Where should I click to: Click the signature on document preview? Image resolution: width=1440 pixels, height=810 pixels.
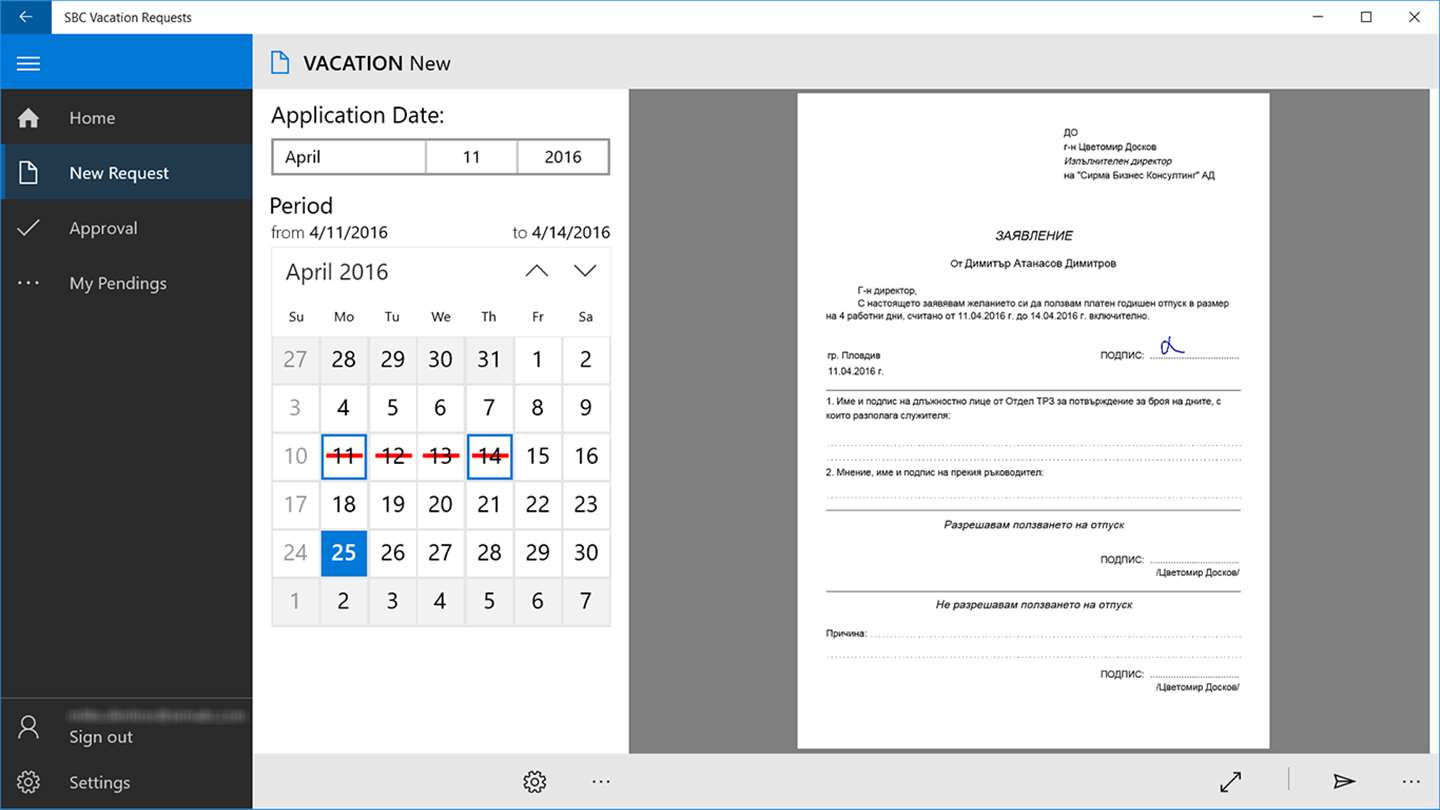1171,346
